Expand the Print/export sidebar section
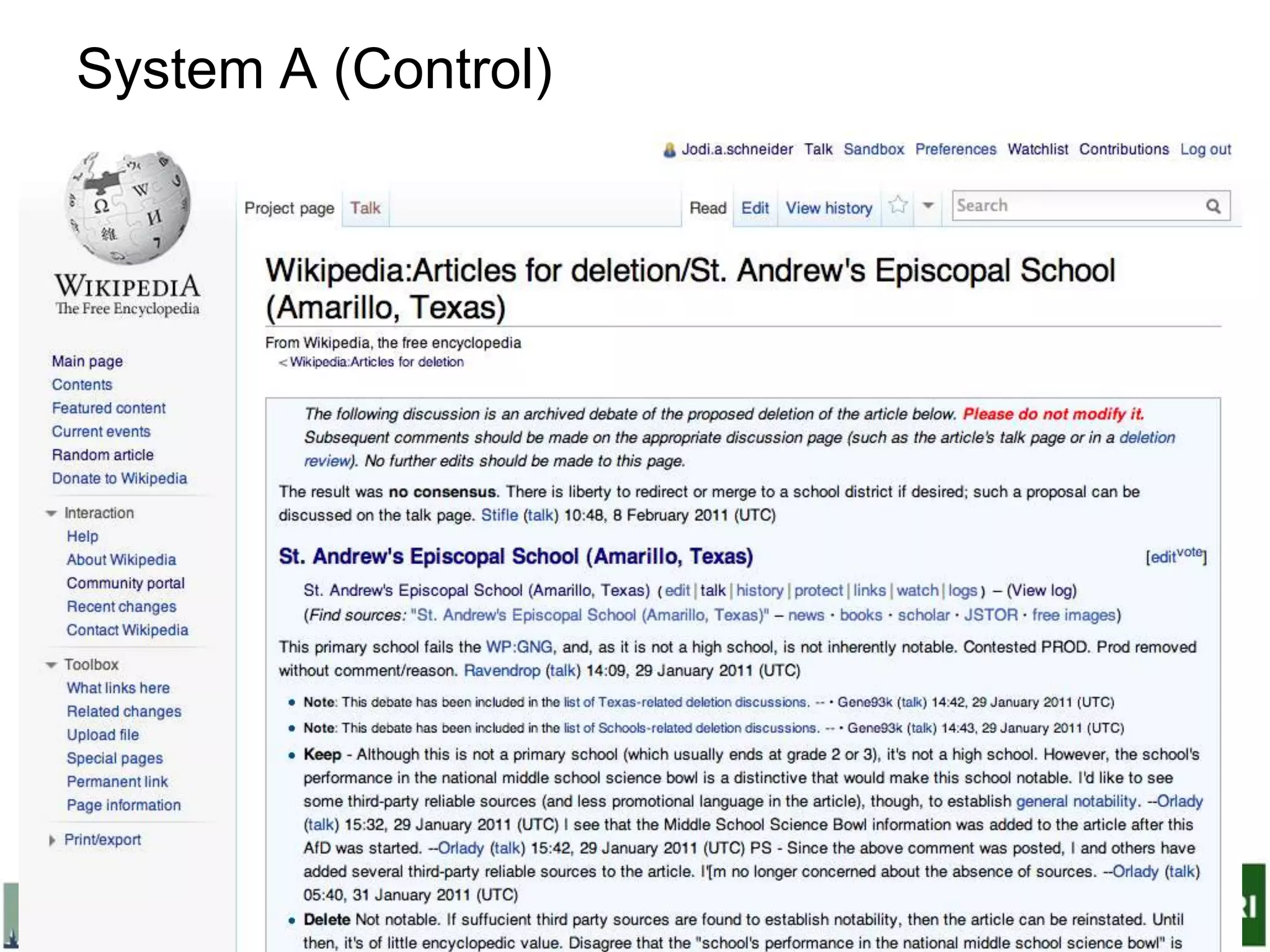This screenshot has height=952, width=1270. [x=52, y=840]
